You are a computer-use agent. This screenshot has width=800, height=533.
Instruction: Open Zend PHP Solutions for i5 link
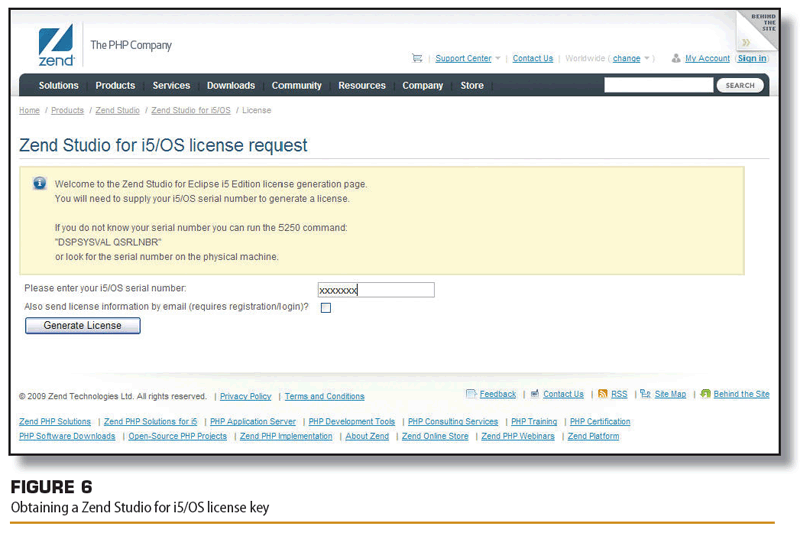pos(151,421)
